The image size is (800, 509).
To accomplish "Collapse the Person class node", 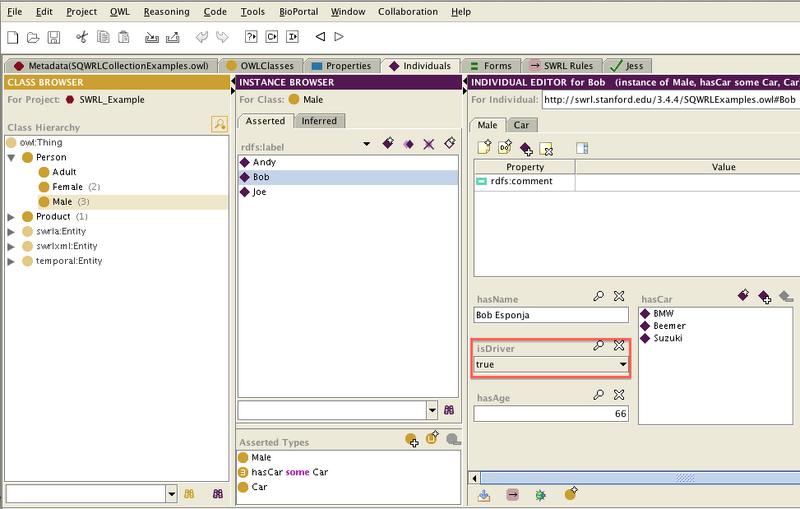I will (x=11, y=158).
